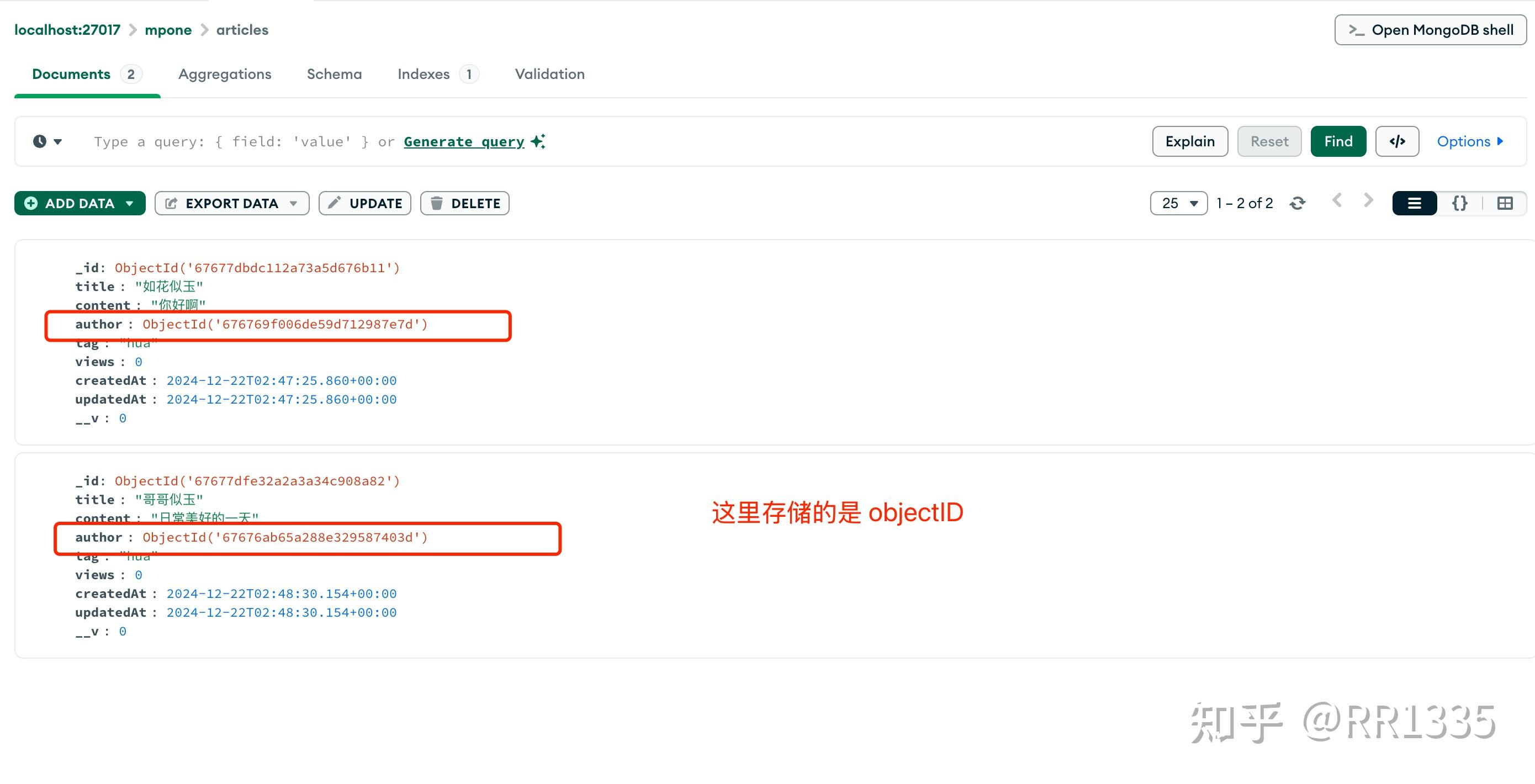Click the Delete trash icon
The height and width of the screenshot is (784, 1535).
coord(437,203)
